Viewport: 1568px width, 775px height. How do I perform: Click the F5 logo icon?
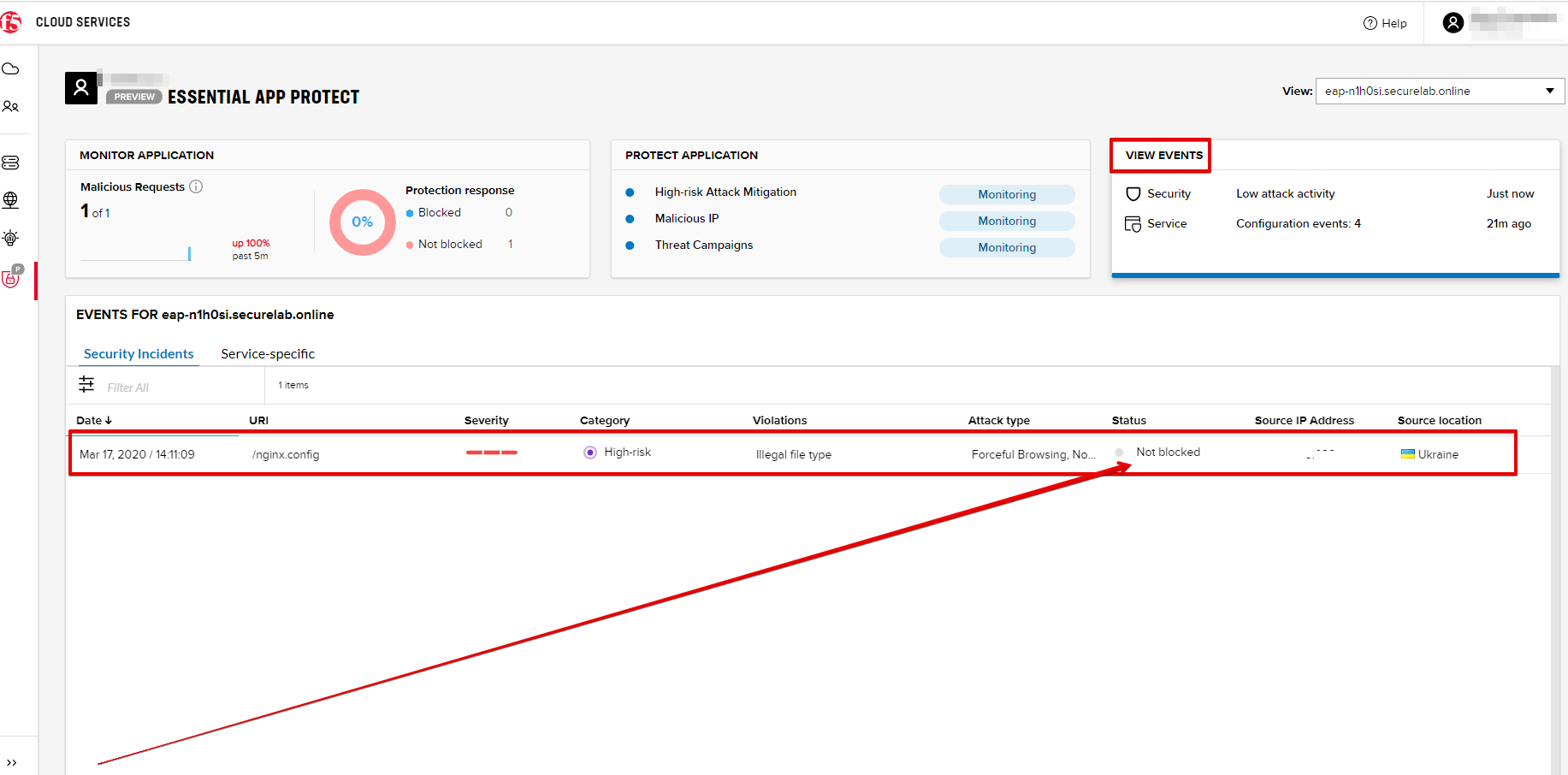(x=10, y=22)
